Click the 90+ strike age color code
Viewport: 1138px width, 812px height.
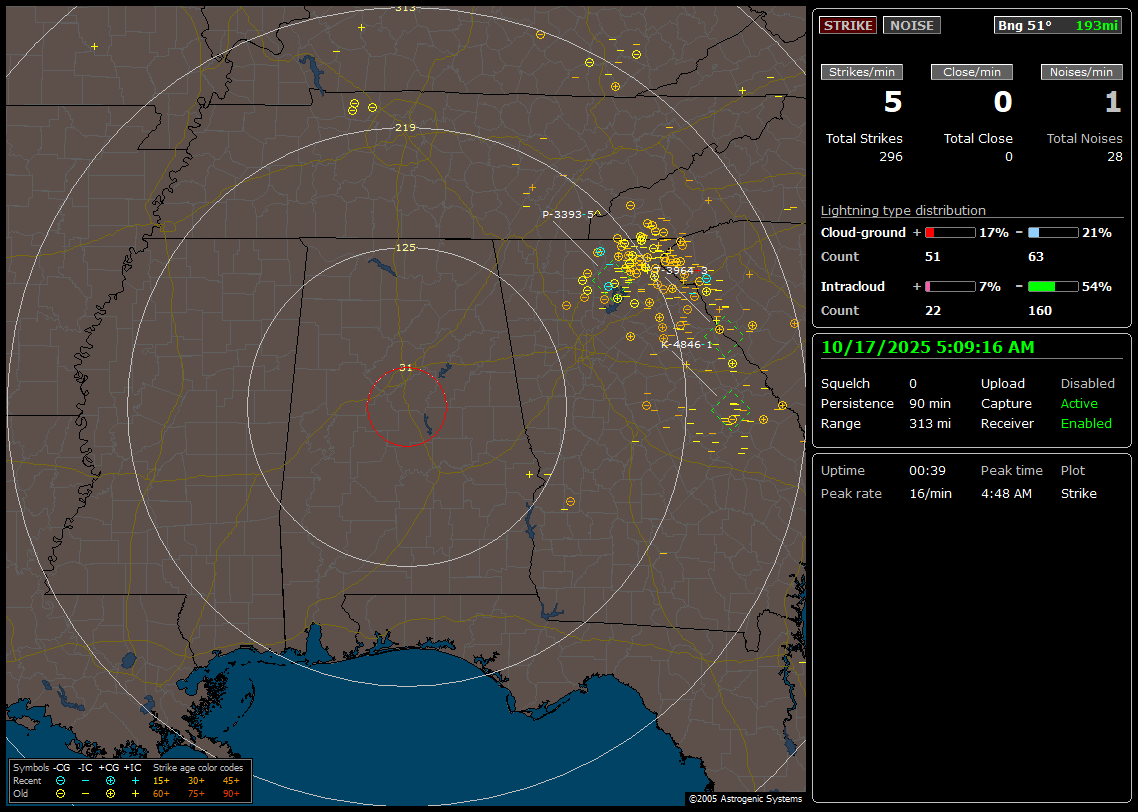231,793
